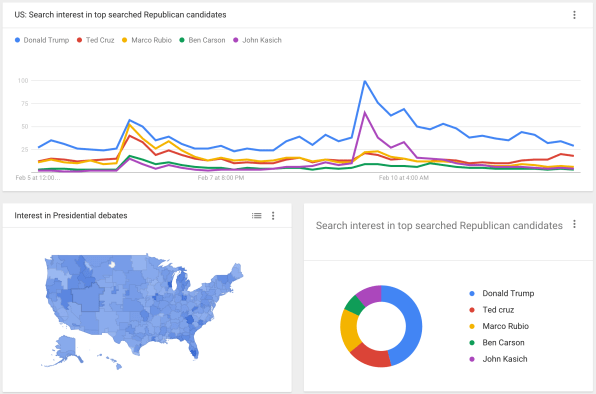Click Florida on the US interest map
The image size is (596, 394).
point(192,346)
